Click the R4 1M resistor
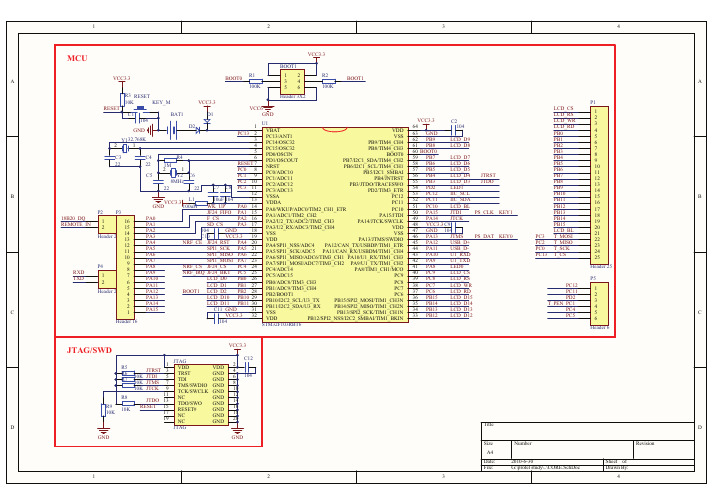Screen dimensions: 713x504 [x=170, y=160]
